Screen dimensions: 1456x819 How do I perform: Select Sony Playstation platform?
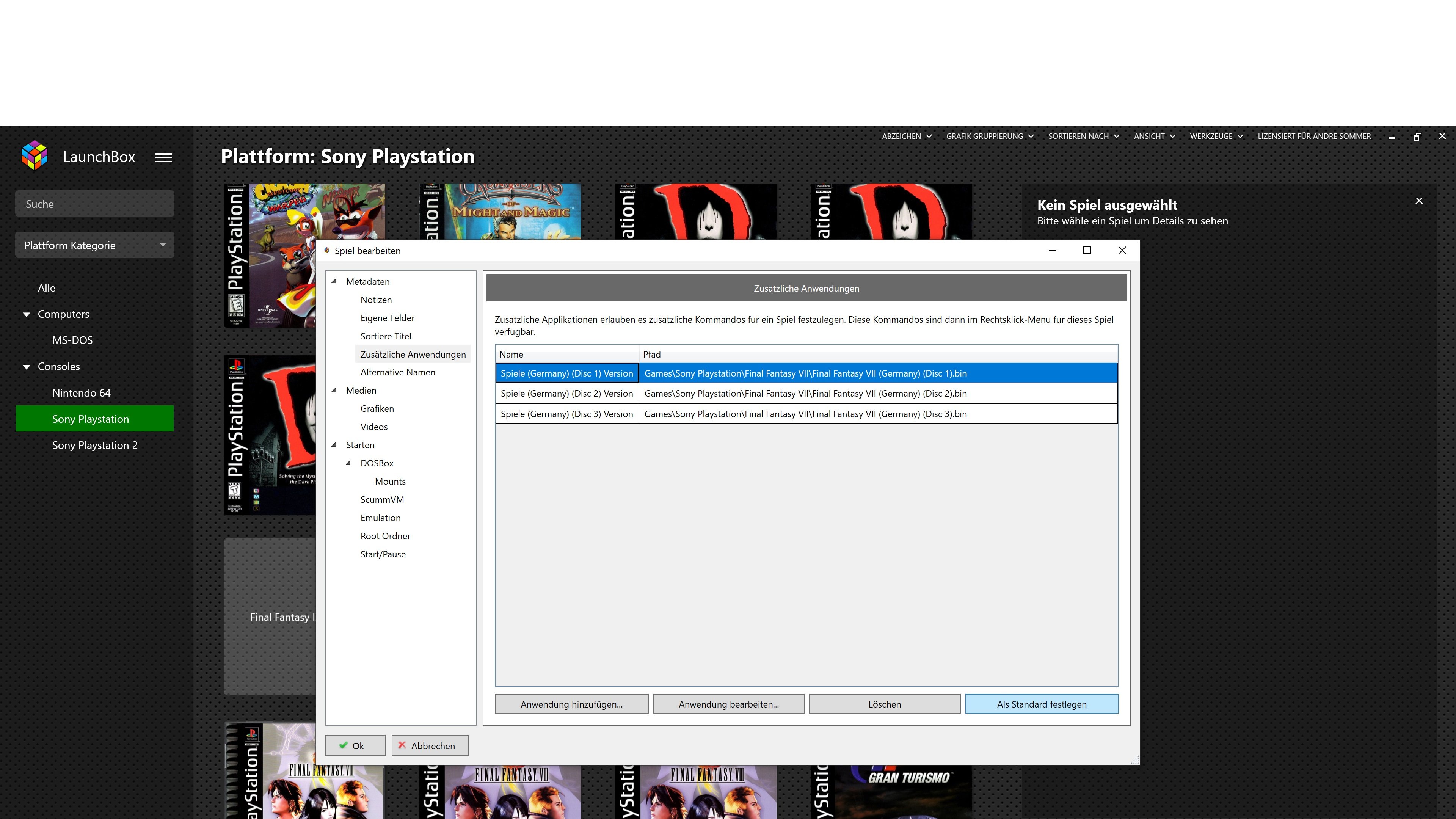[x=94, y=419]
